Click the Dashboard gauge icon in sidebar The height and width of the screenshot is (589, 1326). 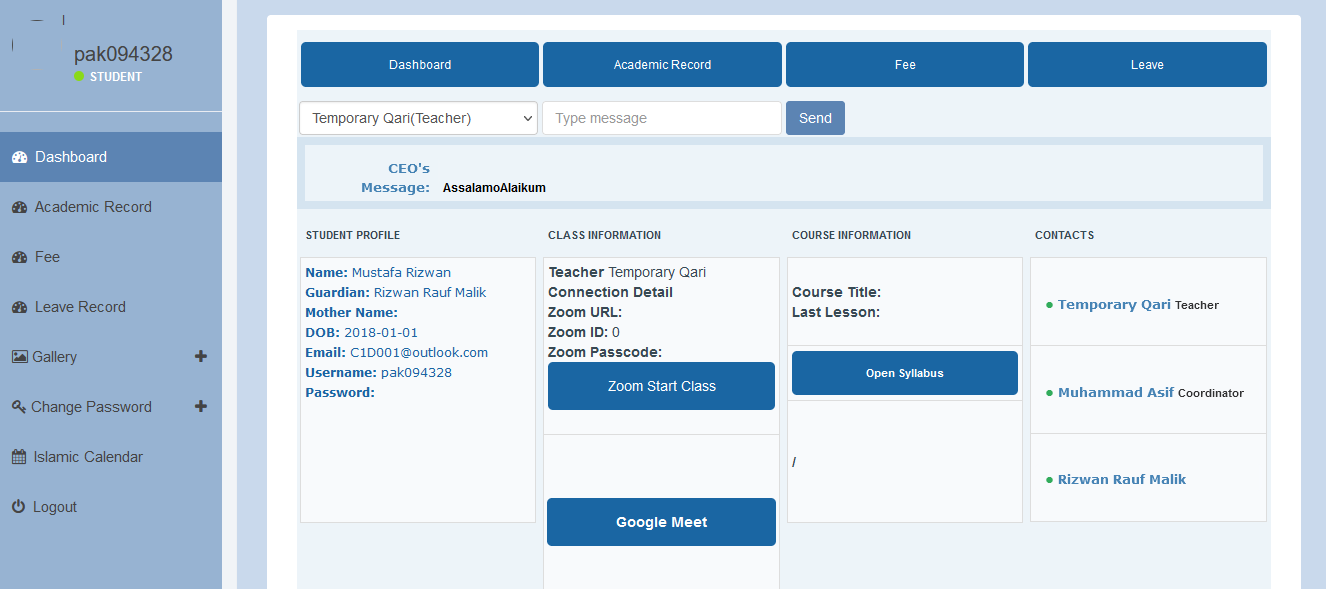(19, 157)
